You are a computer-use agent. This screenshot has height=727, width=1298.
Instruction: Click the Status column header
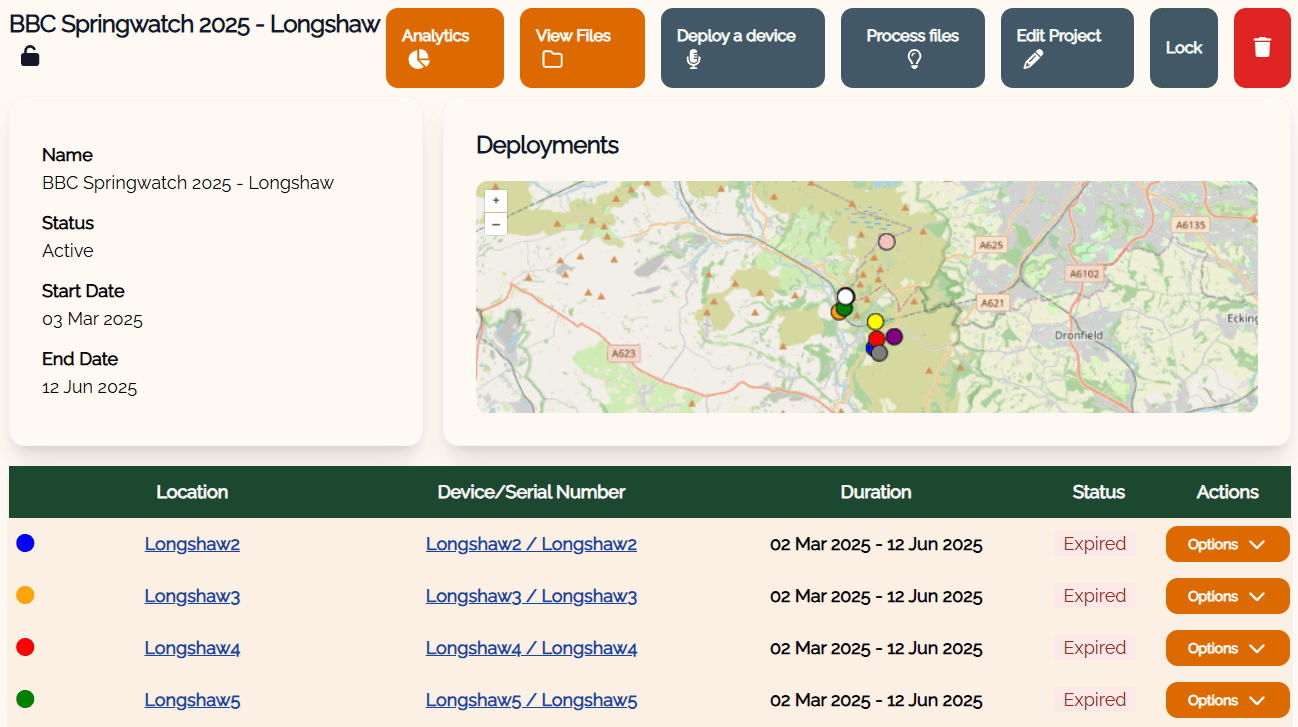(1099, 492)
